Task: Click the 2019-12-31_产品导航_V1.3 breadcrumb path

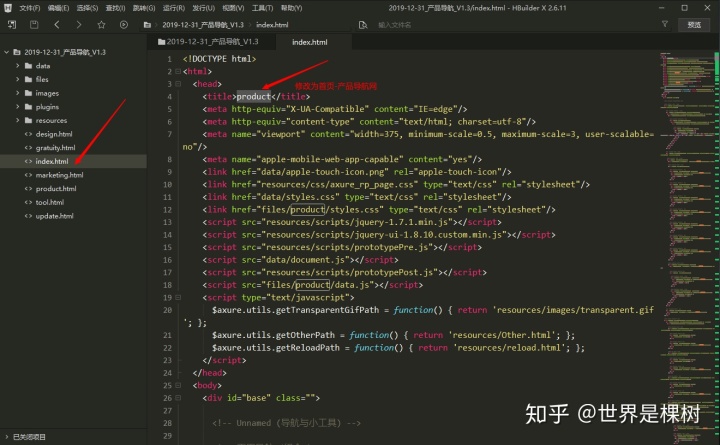Action: coord(203,25)
